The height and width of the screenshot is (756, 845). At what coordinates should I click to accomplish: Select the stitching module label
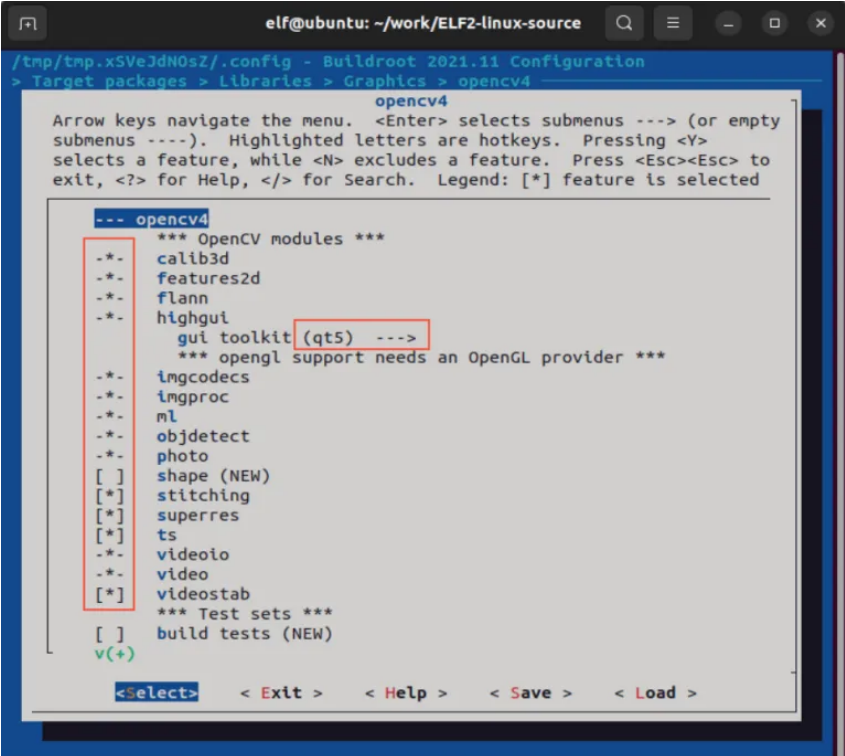pyautogui.click(x=203, y=496)
